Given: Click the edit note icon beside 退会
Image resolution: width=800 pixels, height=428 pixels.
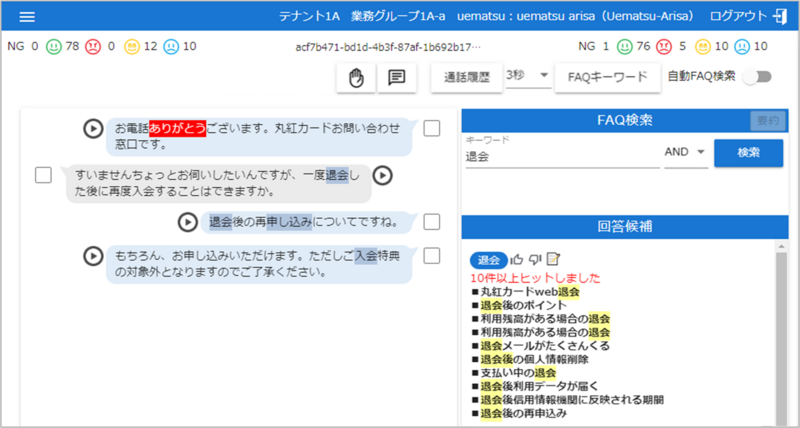Looking at the screenshot, I should click(x=553, y=260).
